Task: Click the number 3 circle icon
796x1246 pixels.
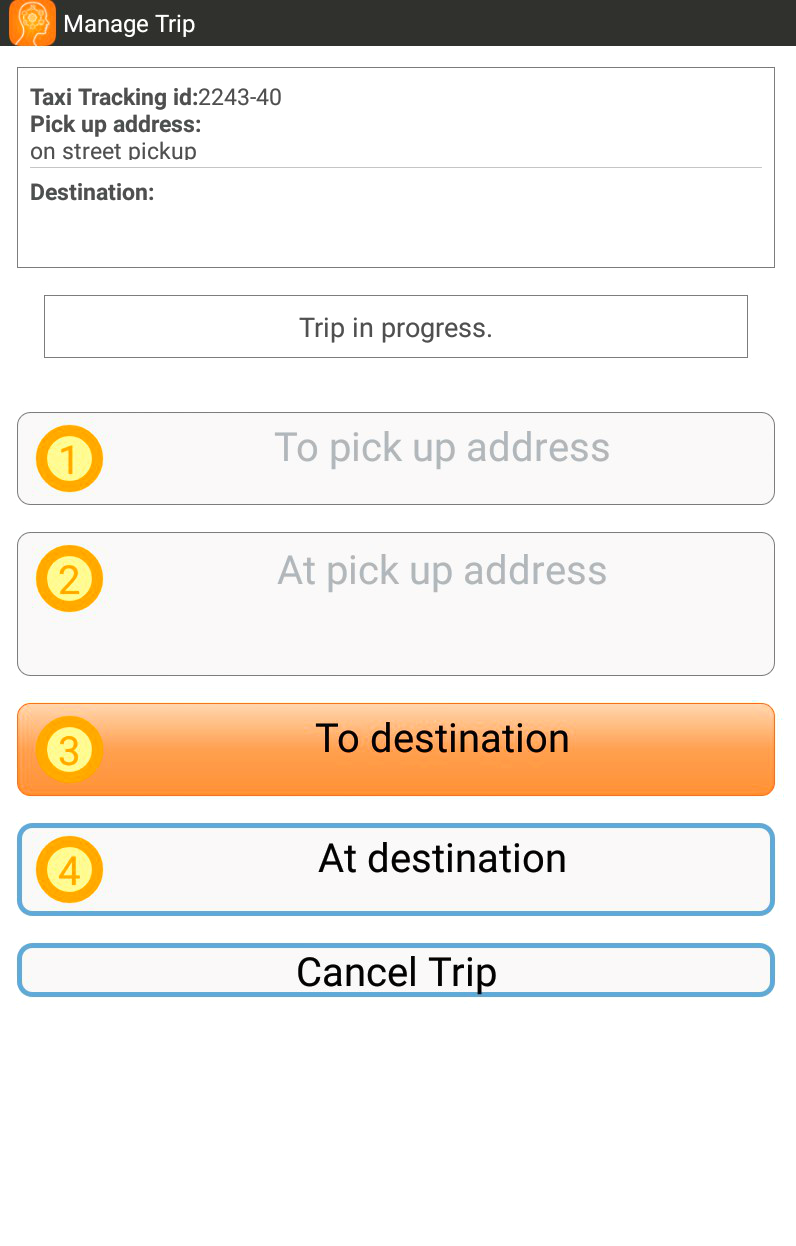Action: click(69, 750)
